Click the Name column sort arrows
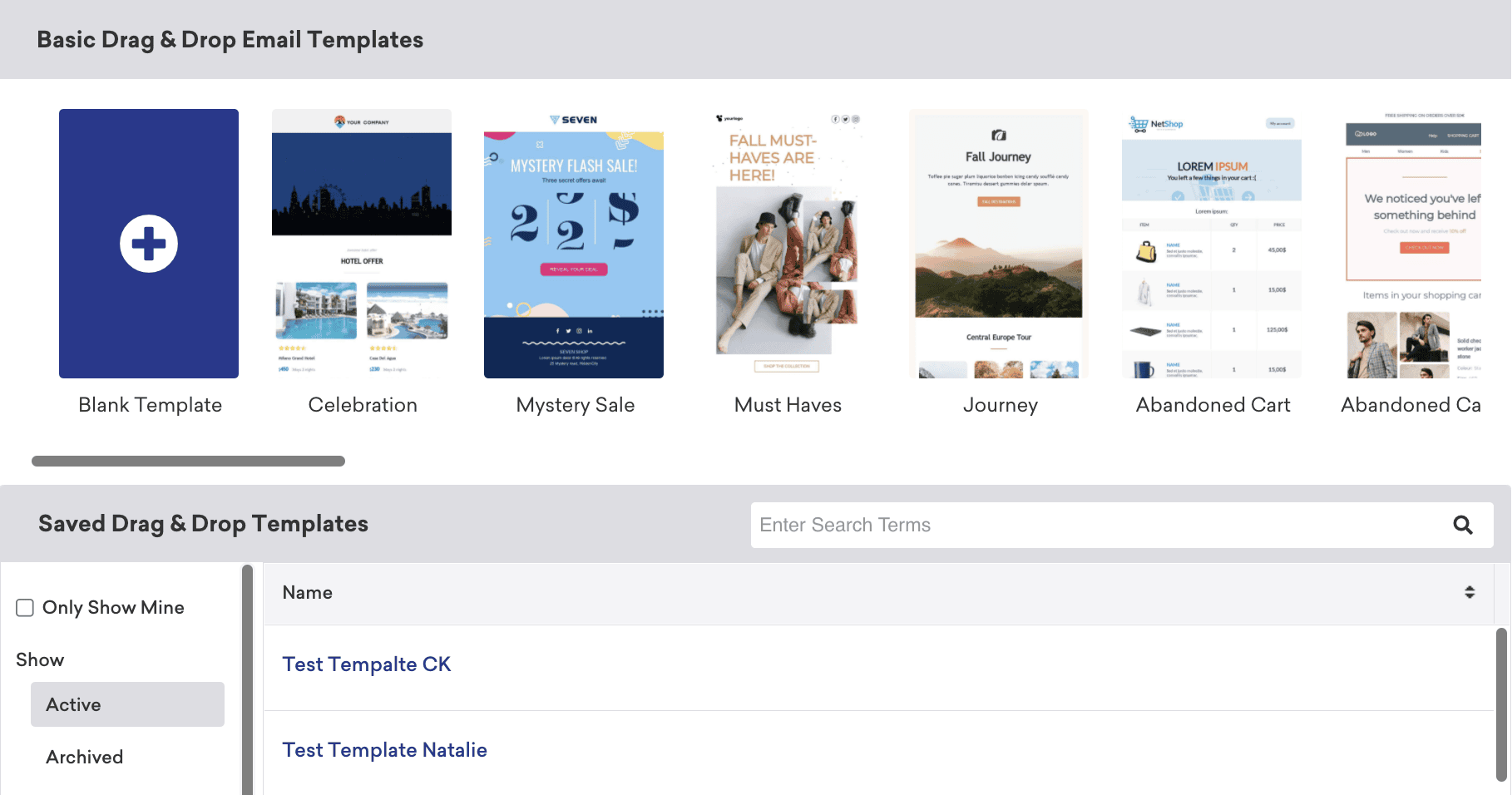This screenshot has width=1512, height=795. pyautogui.click(x=1470, y=592)
